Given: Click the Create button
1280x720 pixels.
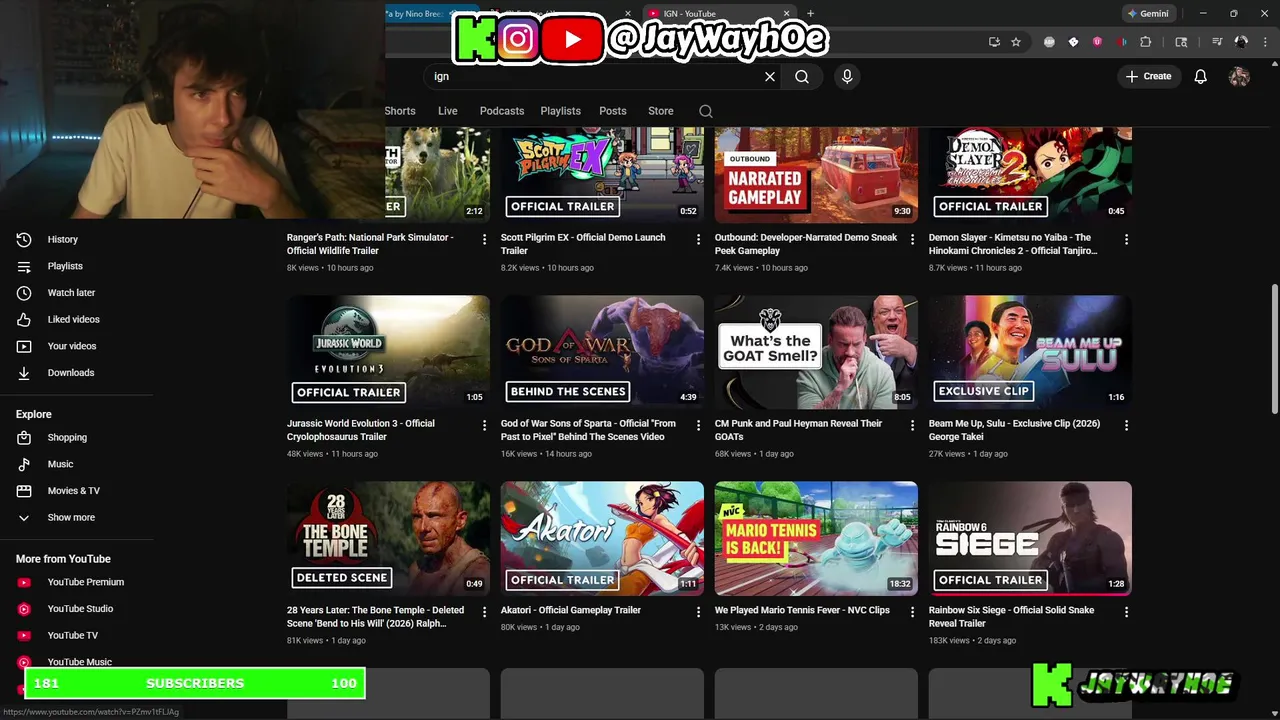Looking at the screenshot, I should (1148, 76).
